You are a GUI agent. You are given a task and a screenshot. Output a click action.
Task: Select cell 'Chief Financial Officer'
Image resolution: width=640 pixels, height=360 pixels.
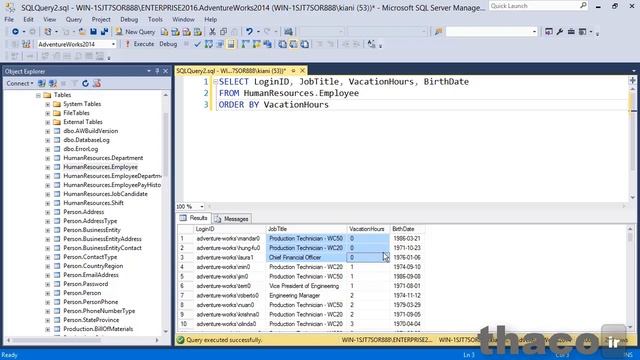point(306,258)
